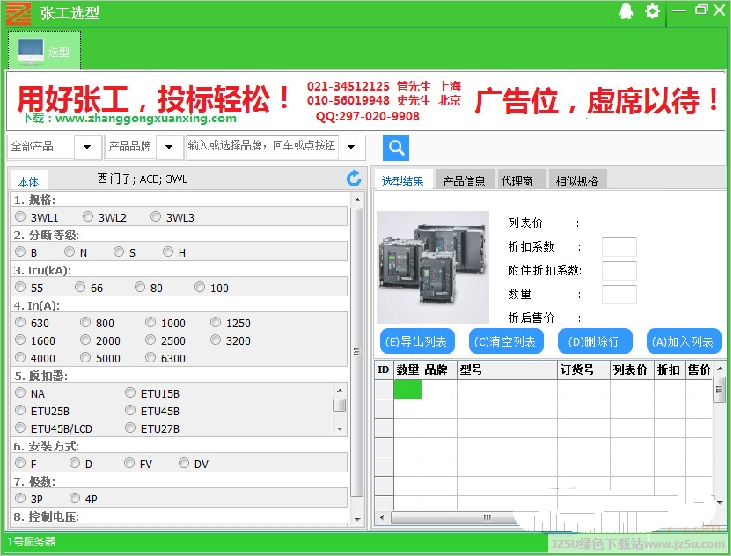The image size is (731, 556).
Task: Click (E)导出列表 button
Action: point(417,342)
